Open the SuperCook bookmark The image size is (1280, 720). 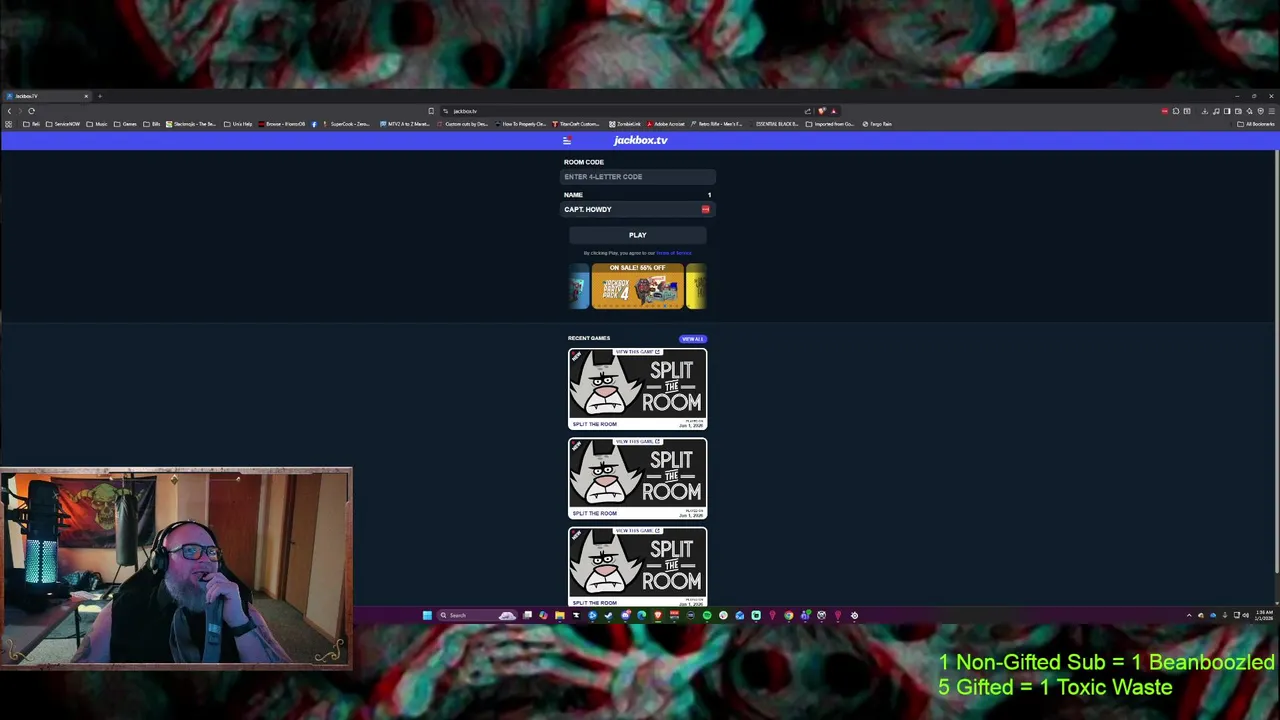tap(347, 124)
